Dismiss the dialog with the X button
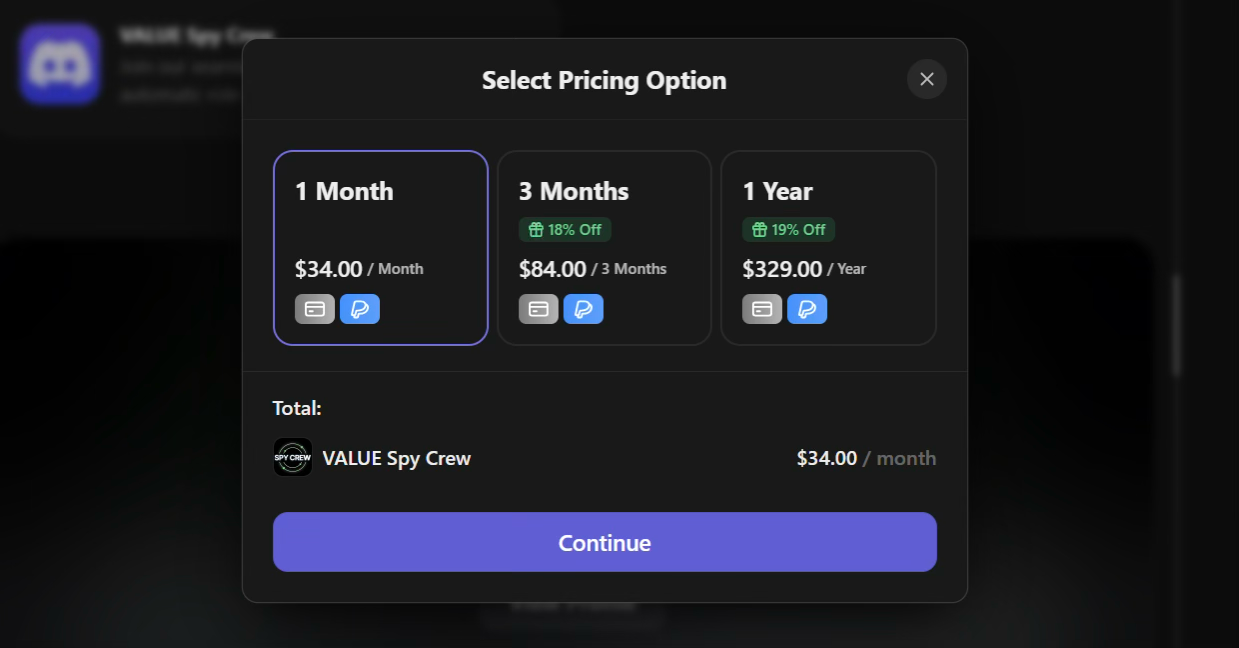The width and height of the screenshot is (1239, 648). click(x=926, y=79)
